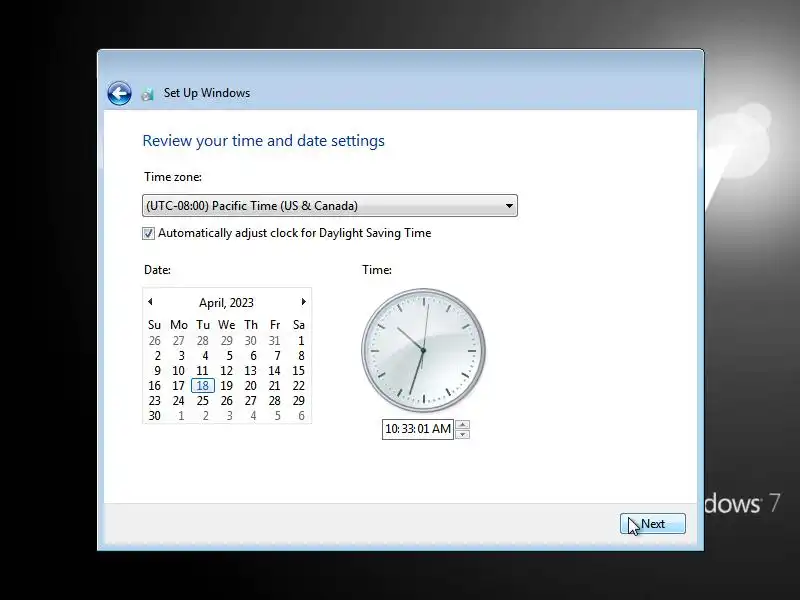The width and height of the screenshot is (800, 600).
Task: Increase time with the up spinner arrow
Action: (x=462, y=424)
